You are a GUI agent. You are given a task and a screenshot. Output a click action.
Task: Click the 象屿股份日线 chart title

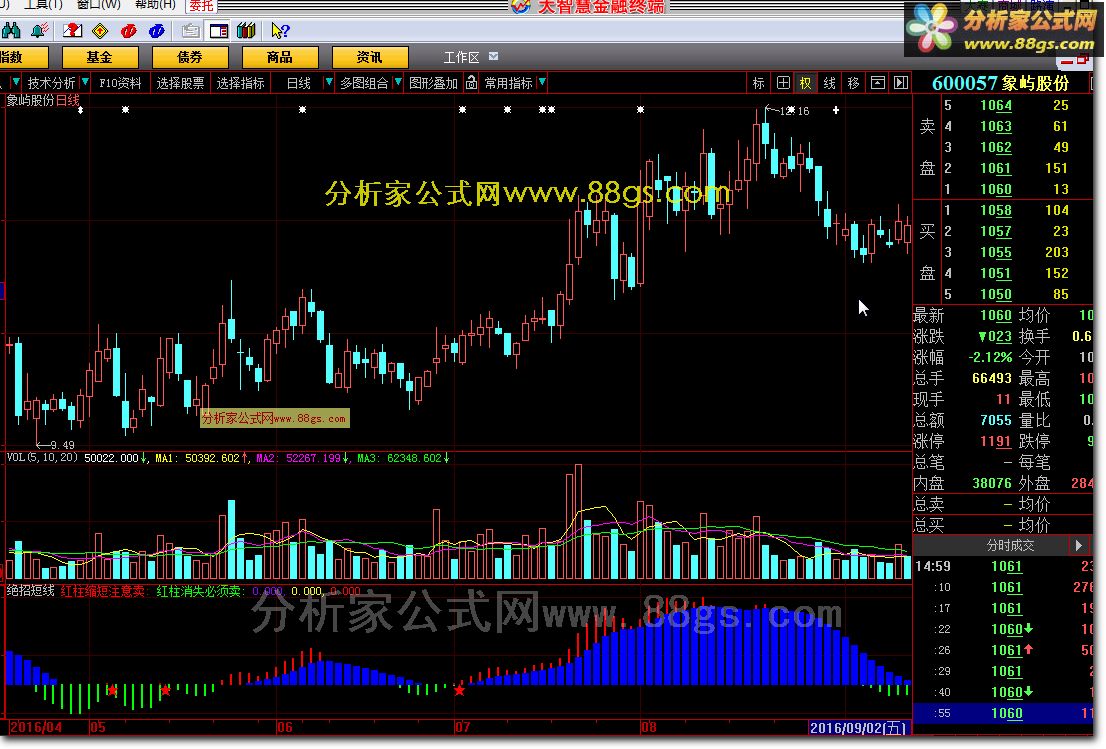coord(43,100)
